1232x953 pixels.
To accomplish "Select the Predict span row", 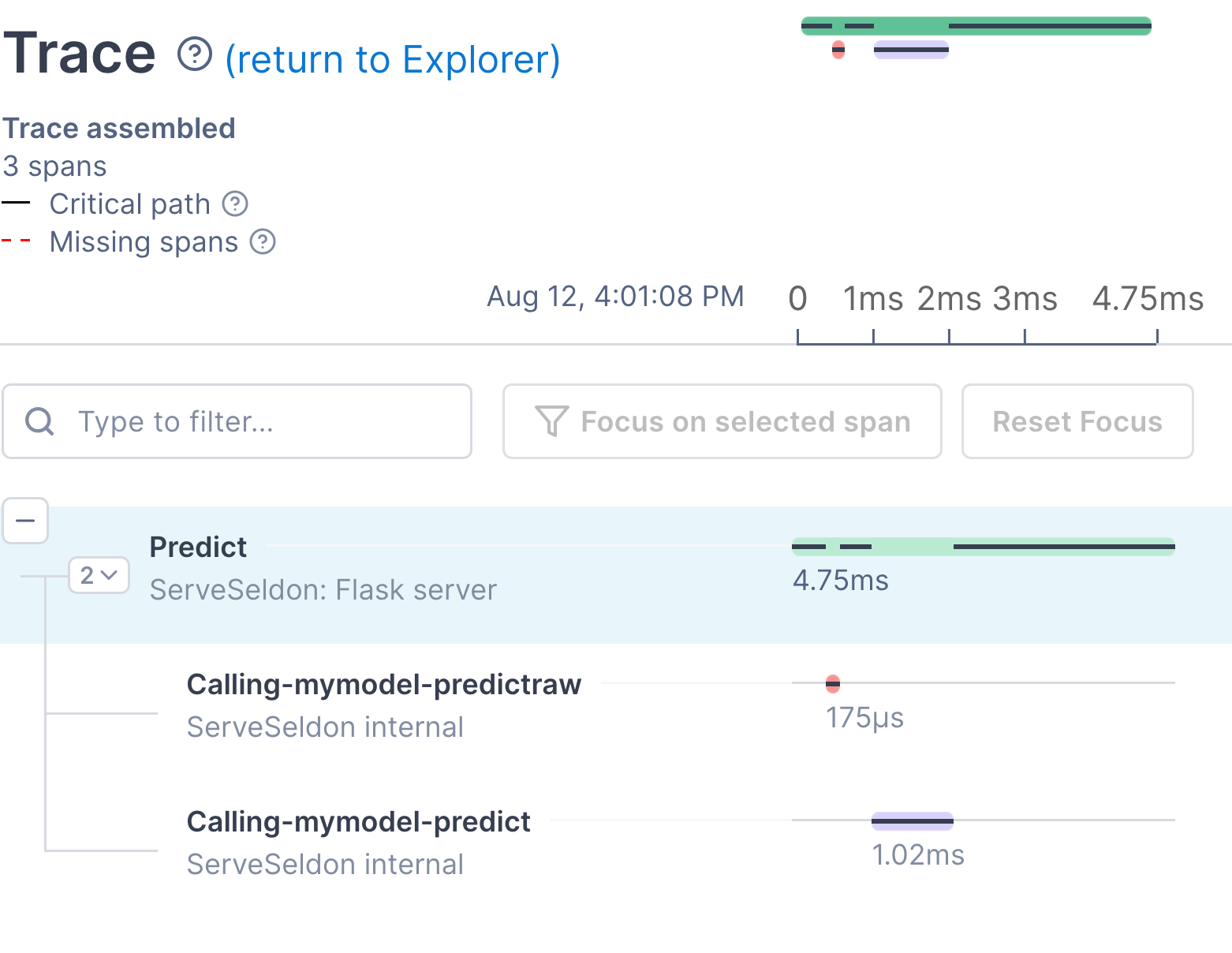I will pyautogui.click(x=315, y=568).
